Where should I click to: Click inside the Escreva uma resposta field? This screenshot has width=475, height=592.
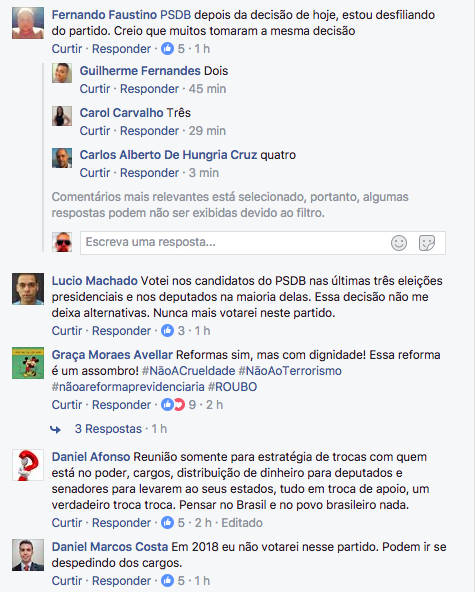point(234,242)
